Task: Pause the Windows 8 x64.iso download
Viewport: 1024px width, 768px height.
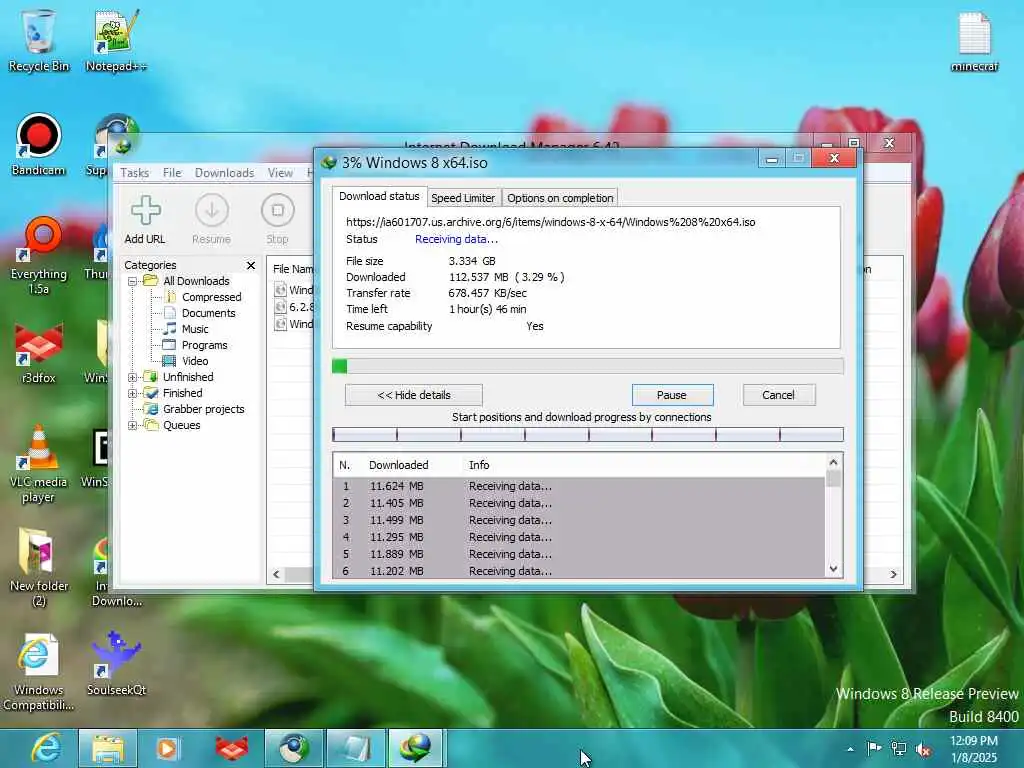Action: coord(672,395)
